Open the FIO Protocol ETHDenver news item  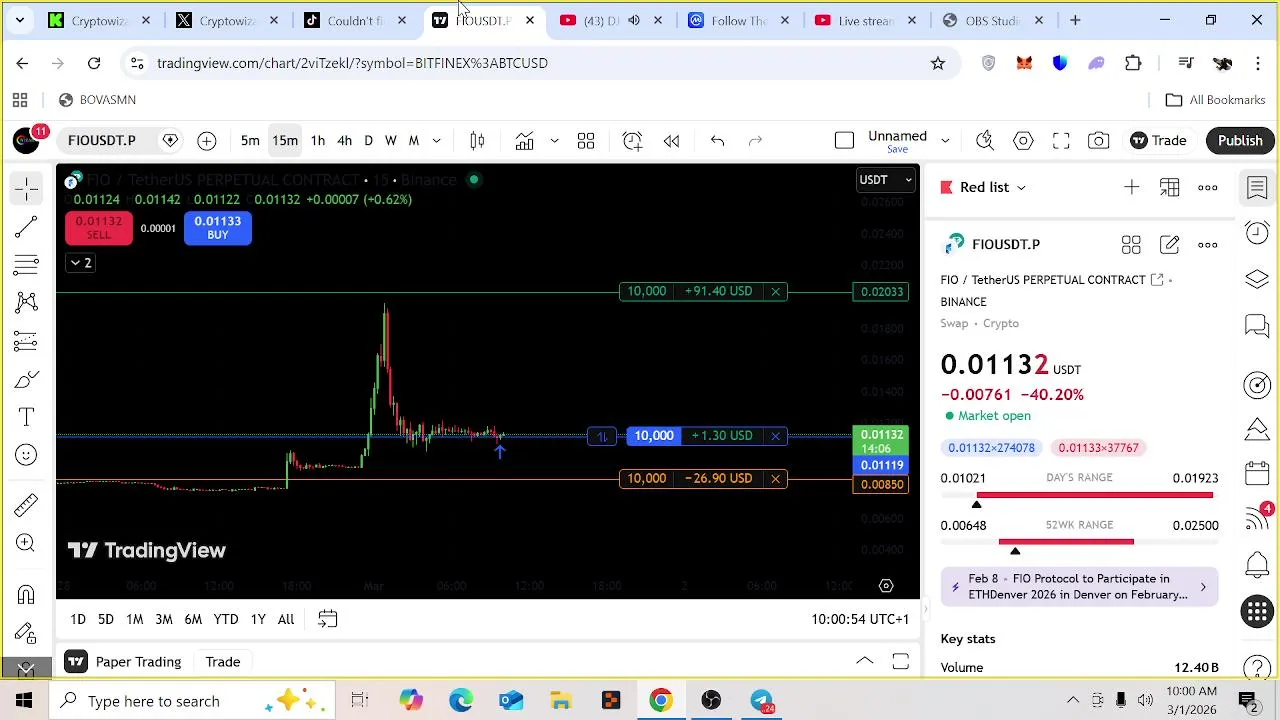click(x=1079, y=587)
